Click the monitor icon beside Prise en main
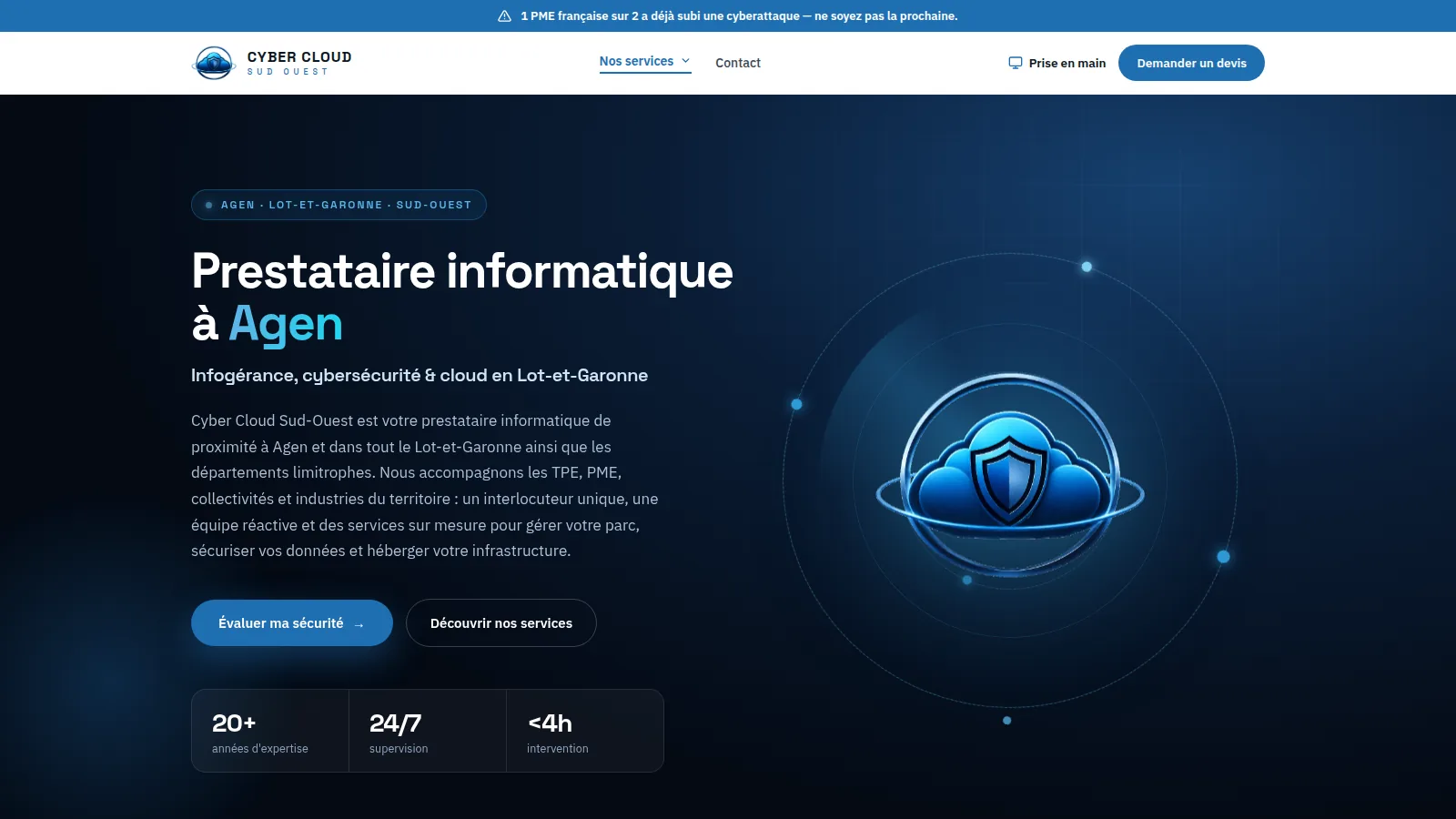 pyautogui.click(x=1016, y=63)
